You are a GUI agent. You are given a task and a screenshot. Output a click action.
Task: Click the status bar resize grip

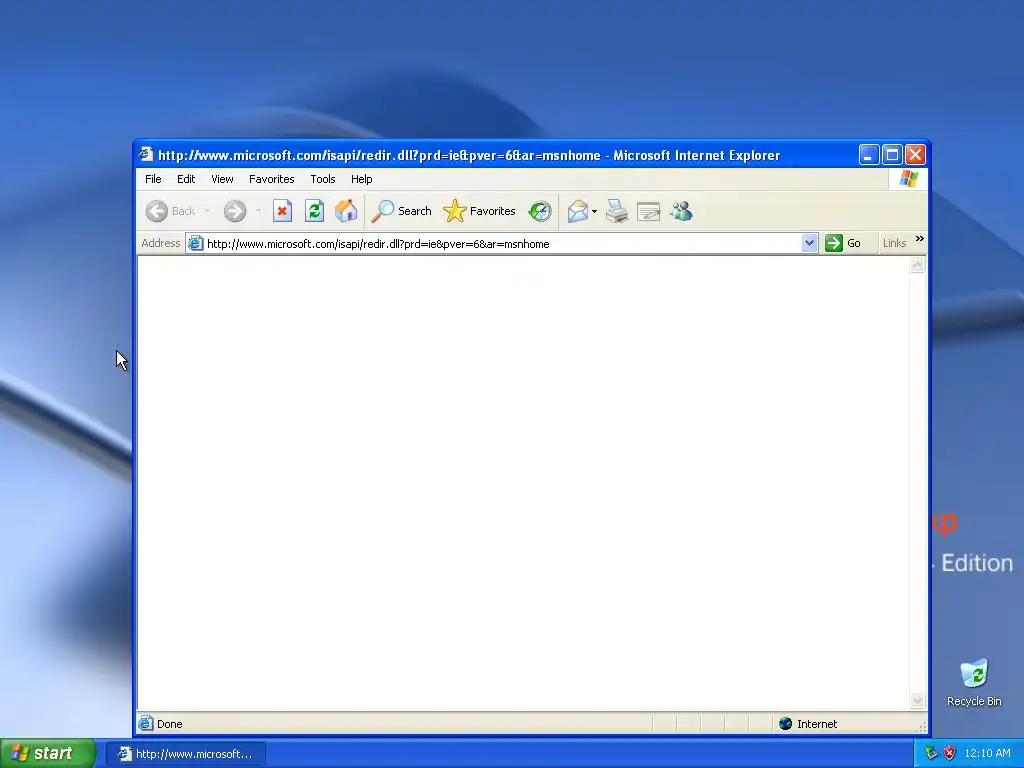[x=921, y=726]
